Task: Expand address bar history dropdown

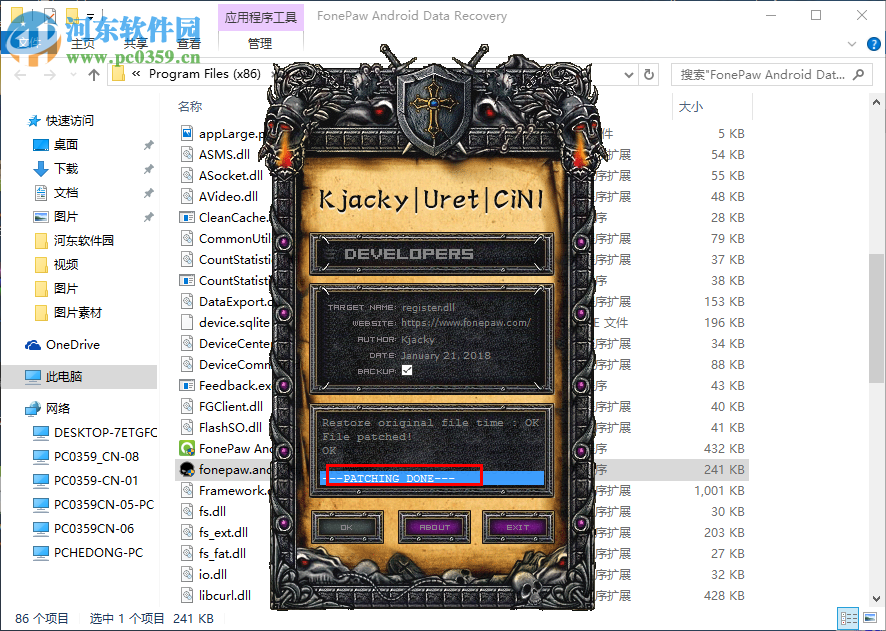Action: tap(628, 75)
